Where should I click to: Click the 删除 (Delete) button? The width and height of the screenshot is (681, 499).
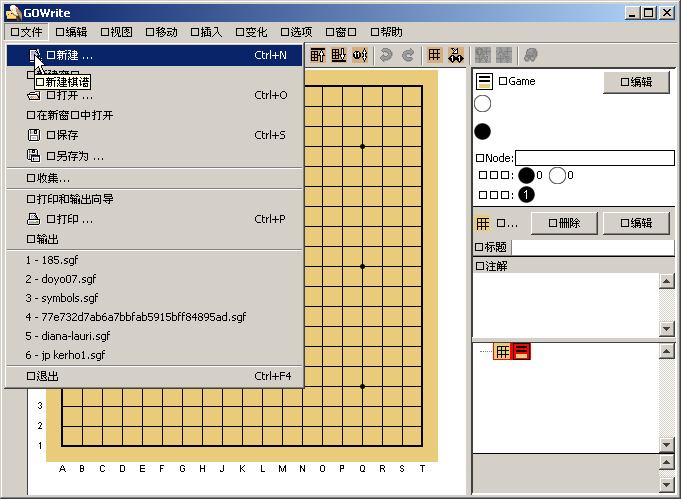click(x=564, y=223)
